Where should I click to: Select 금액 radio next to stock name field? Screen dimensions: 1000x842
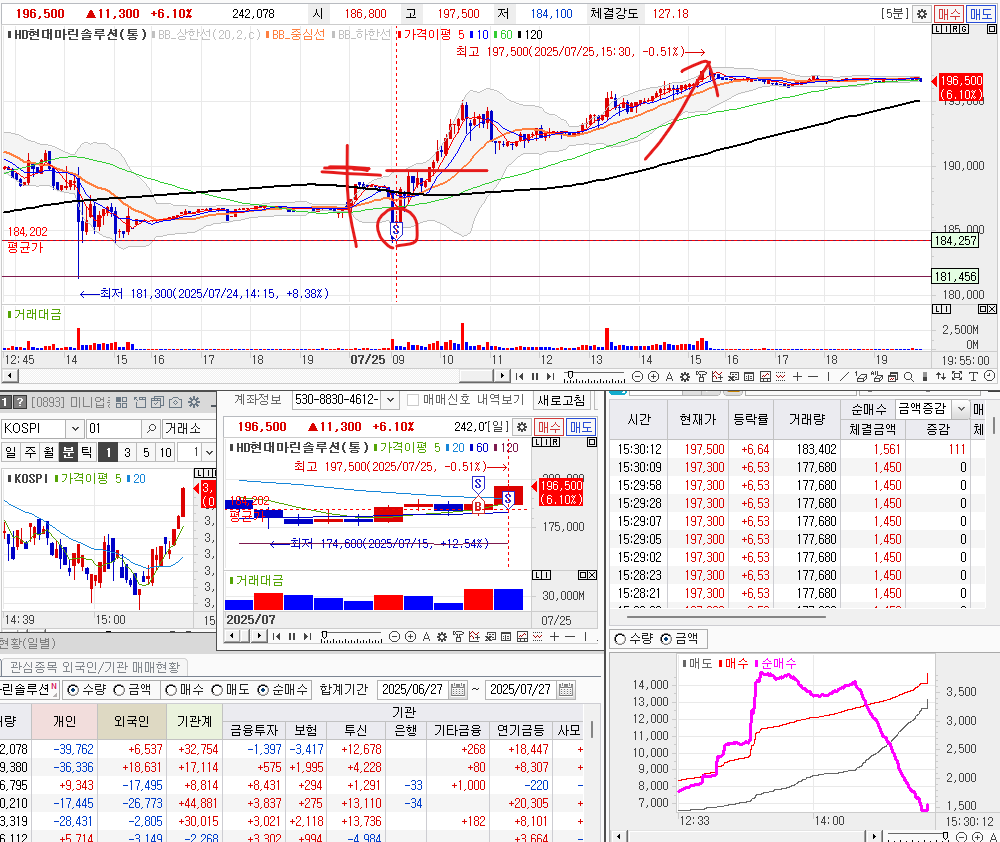[x=119, y=690]
